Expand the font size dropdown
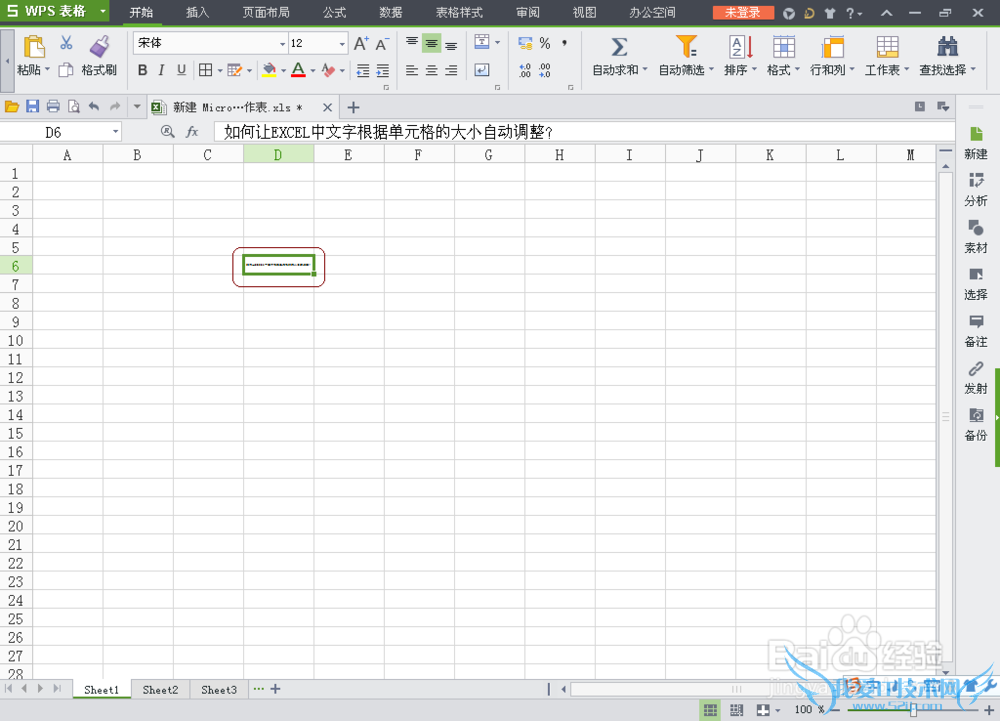Image resolution: width=1000 pixels, height=721 pixels. tap(342, 44)
